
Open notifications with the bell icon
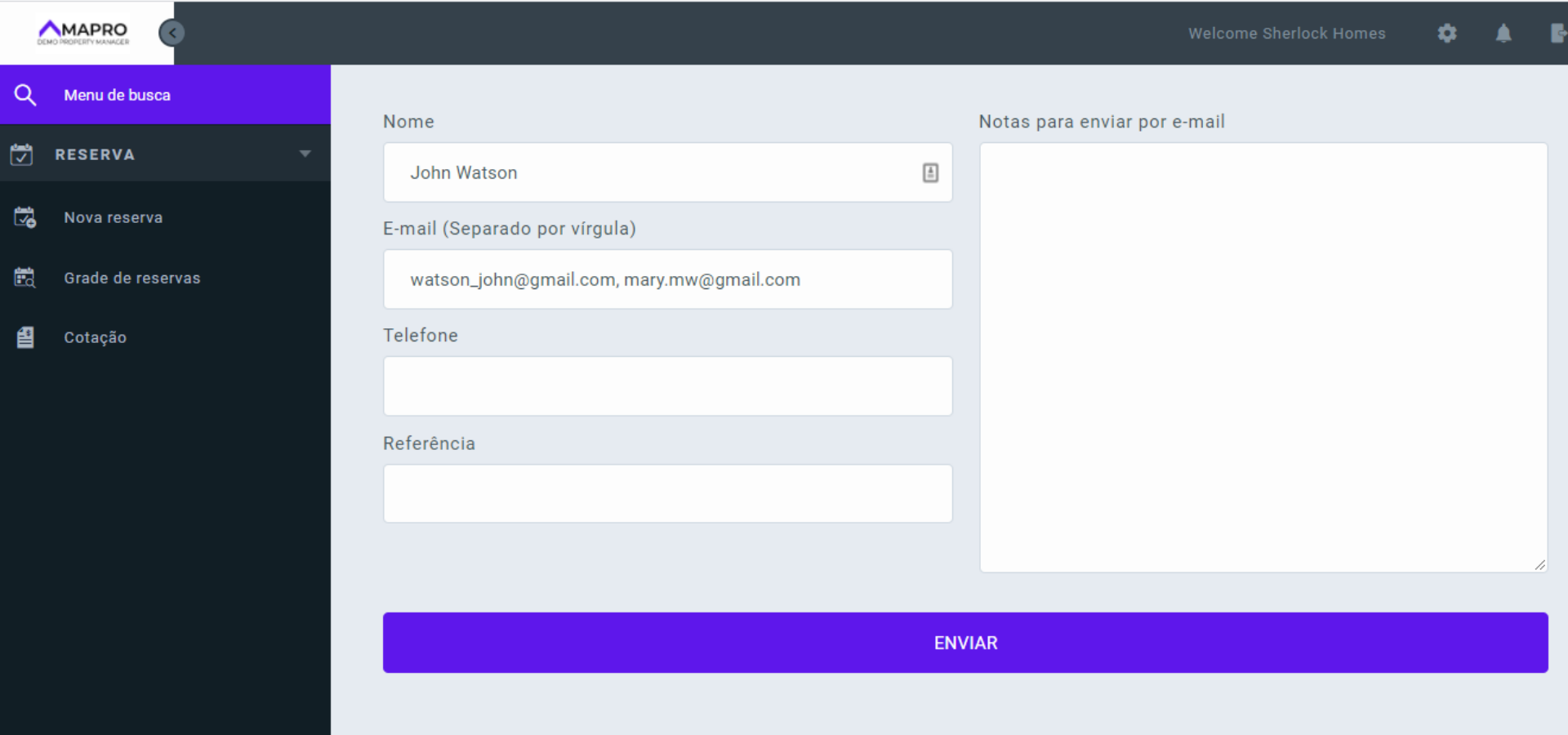(1504, 33)
